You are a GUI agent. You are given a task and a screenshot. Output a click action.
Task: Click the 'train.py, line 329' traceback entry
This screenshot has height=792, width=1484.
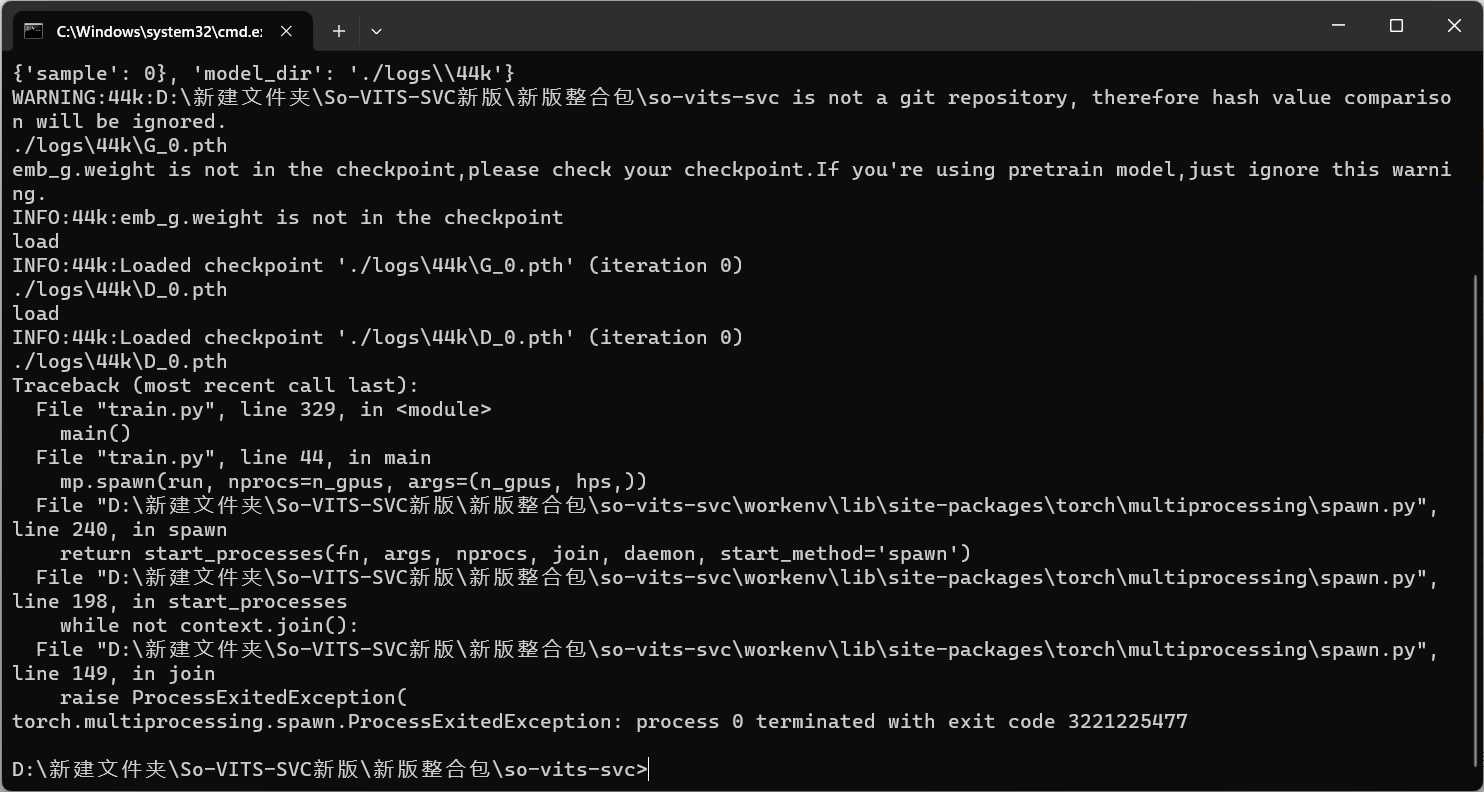point(263,409)
